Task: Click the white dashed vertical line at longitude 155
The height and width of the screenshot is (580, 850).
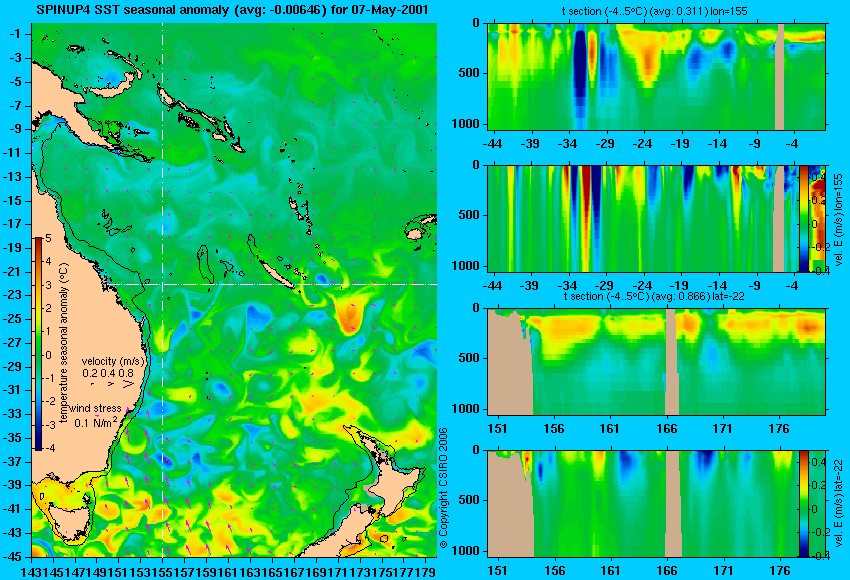Action: pyautogui.click(x=162, y=290)
